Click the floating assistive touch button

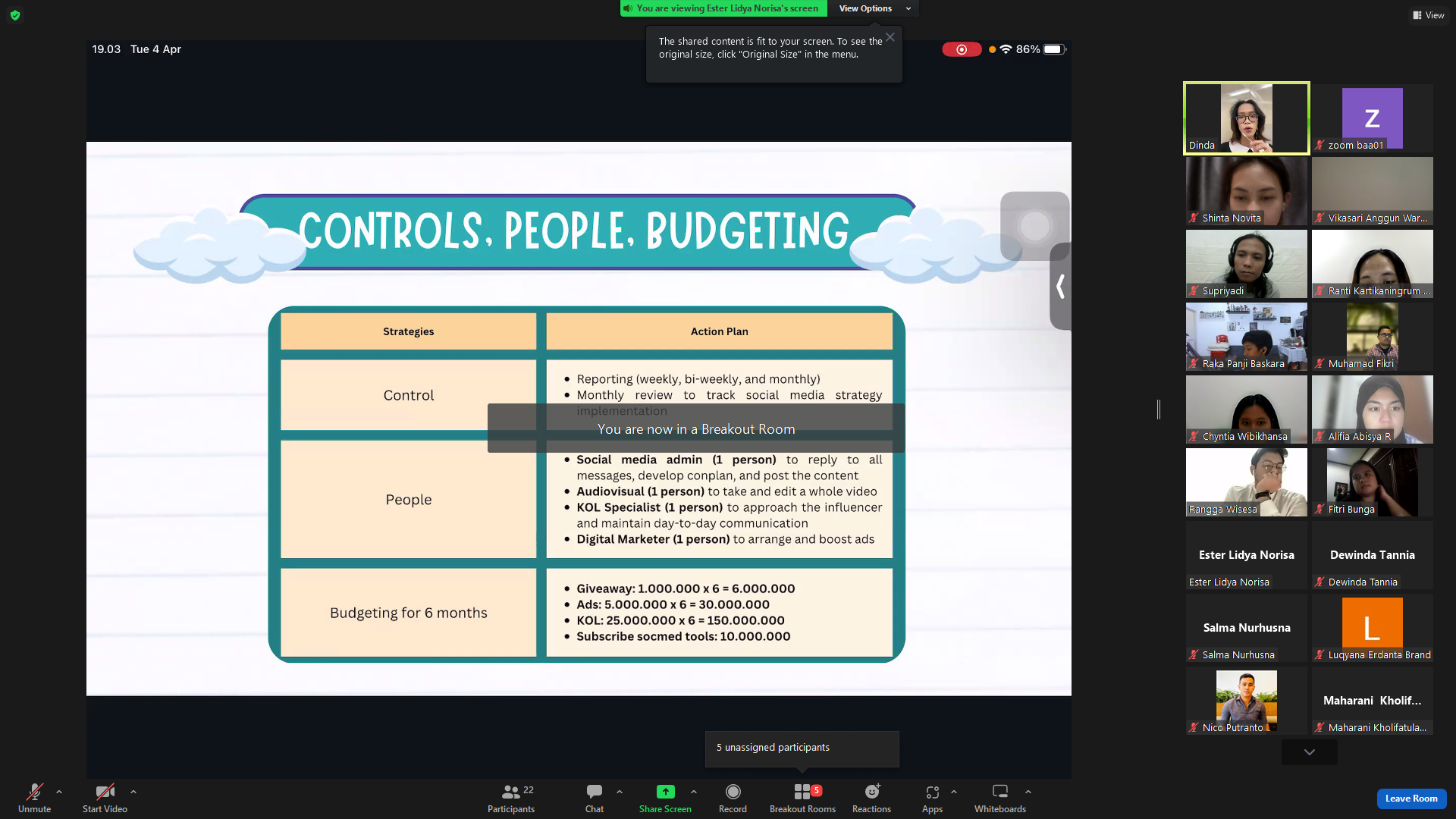[1035, 226]
